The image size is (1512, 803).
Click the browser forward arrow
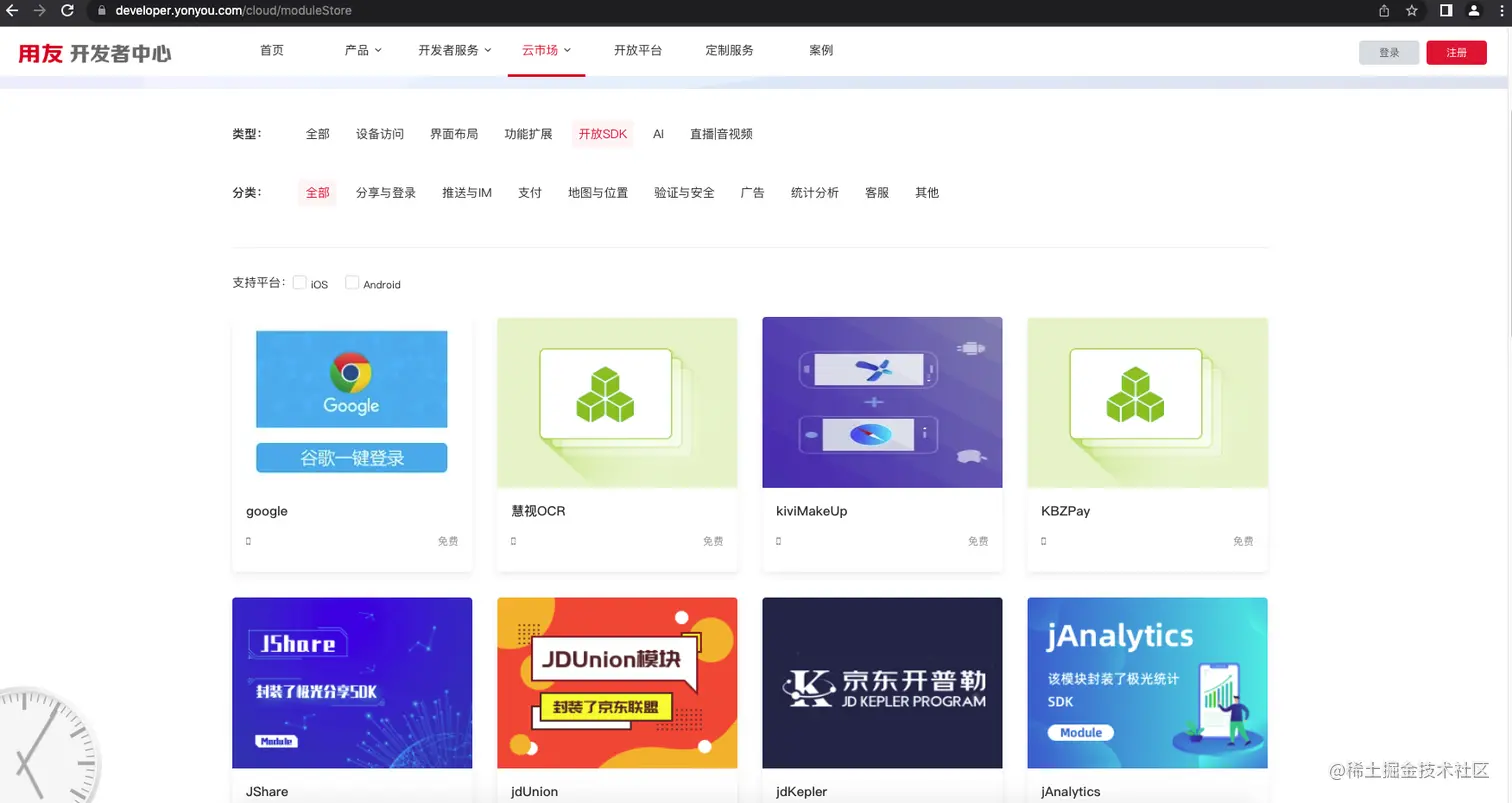(39, 10)
